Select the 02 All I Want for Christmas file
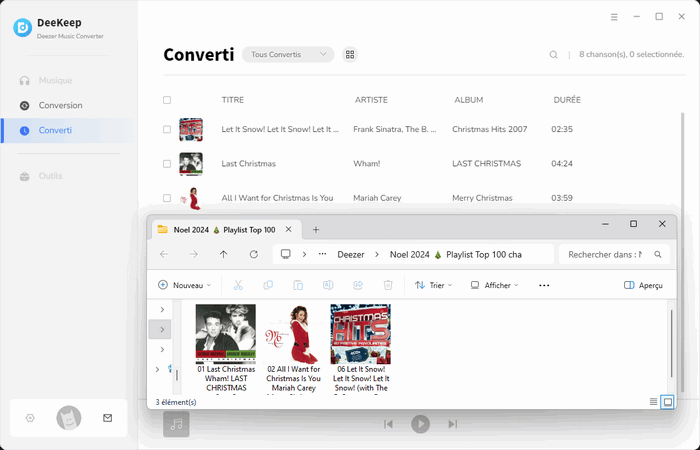 click(x=293, y=348)
